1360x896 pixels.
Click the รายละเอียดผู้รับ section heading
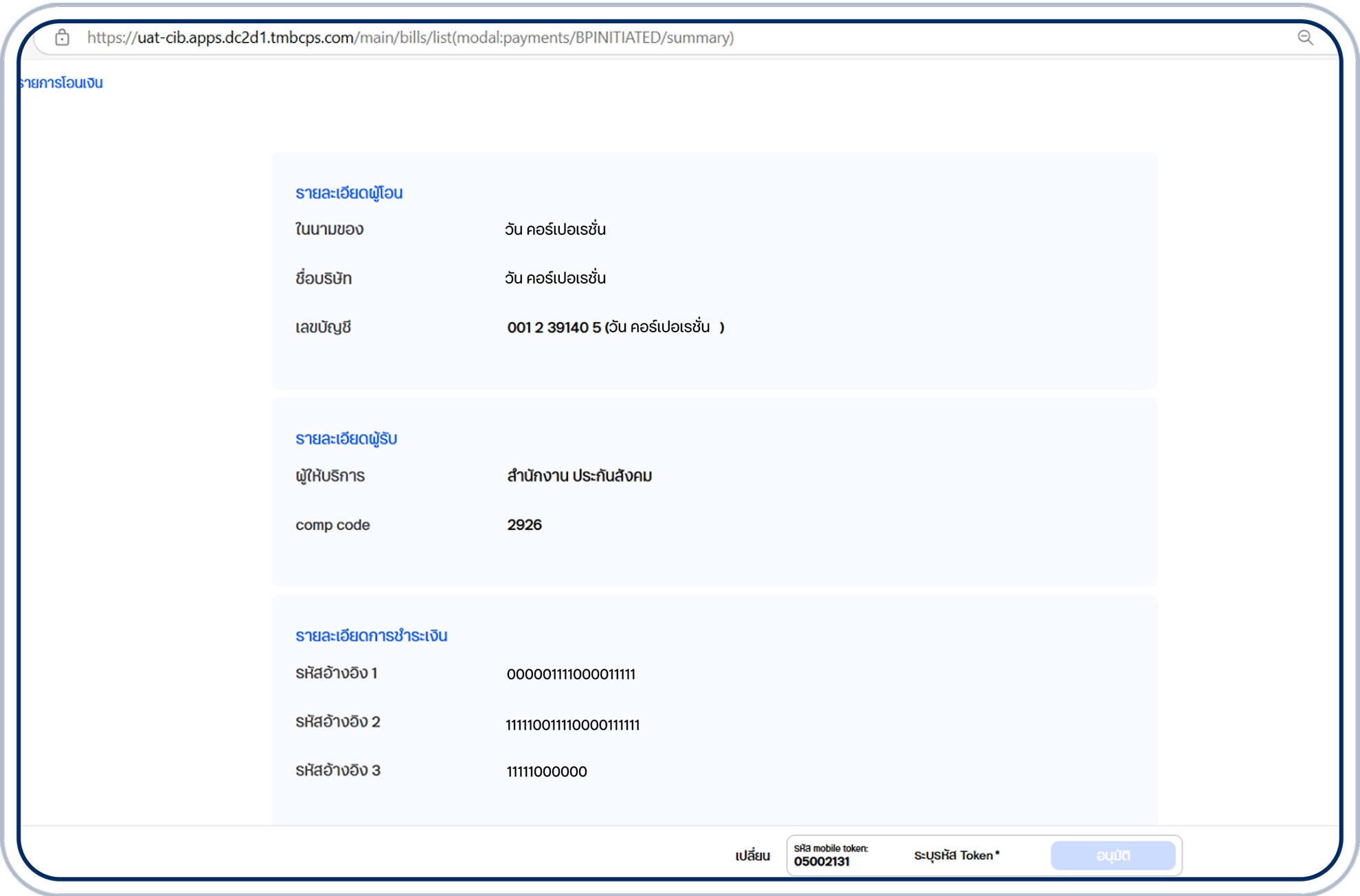(346, 439)
